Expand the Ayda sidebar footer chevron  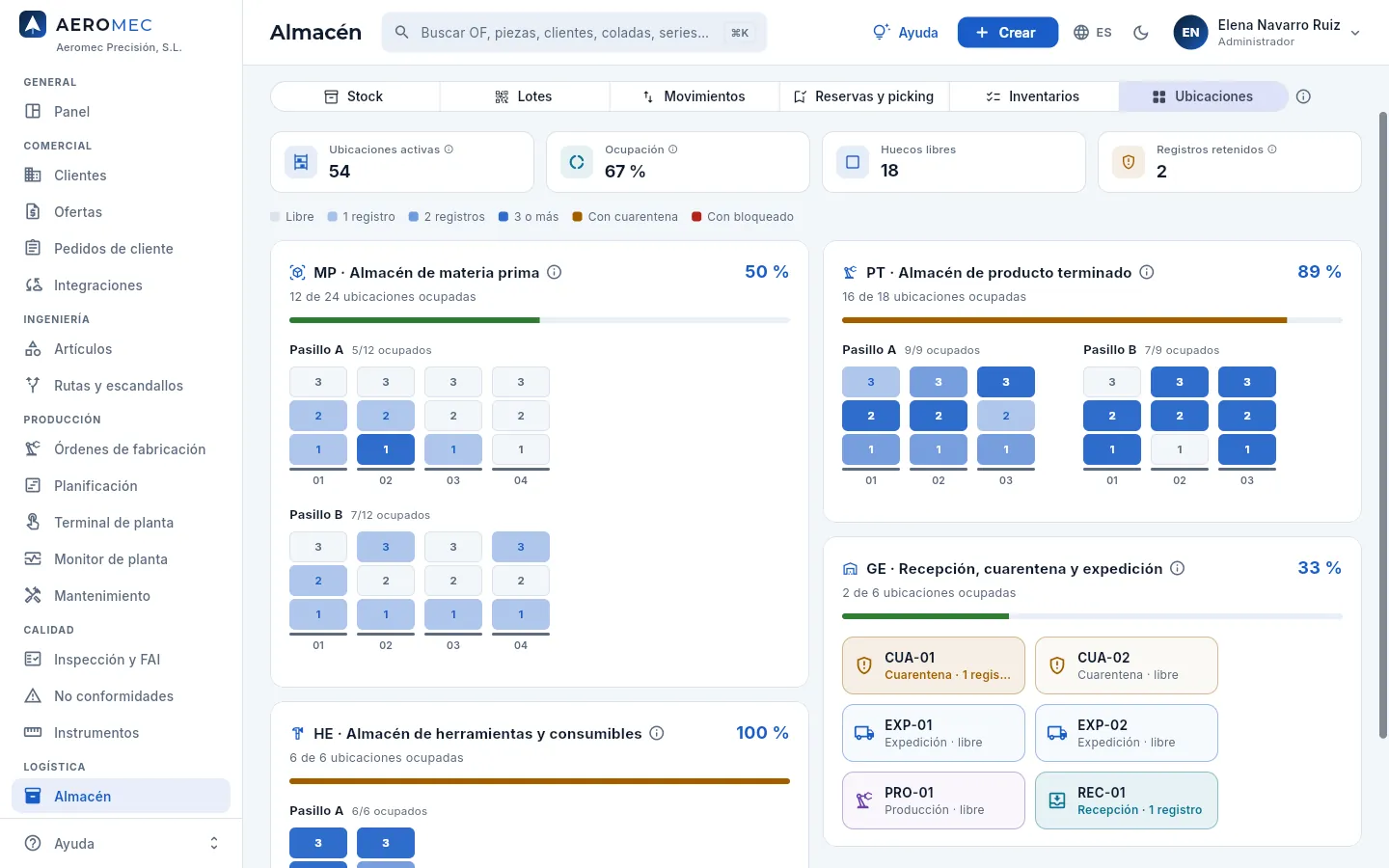click(214, 843)
